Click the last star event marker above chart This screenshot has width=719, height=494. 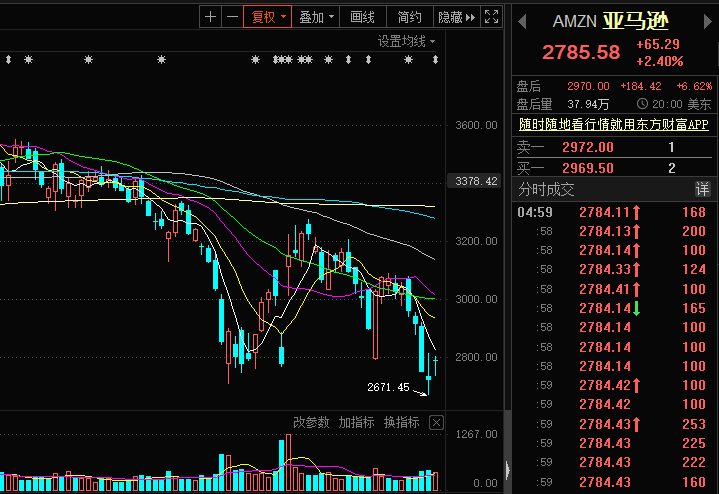tap(408, 61)
